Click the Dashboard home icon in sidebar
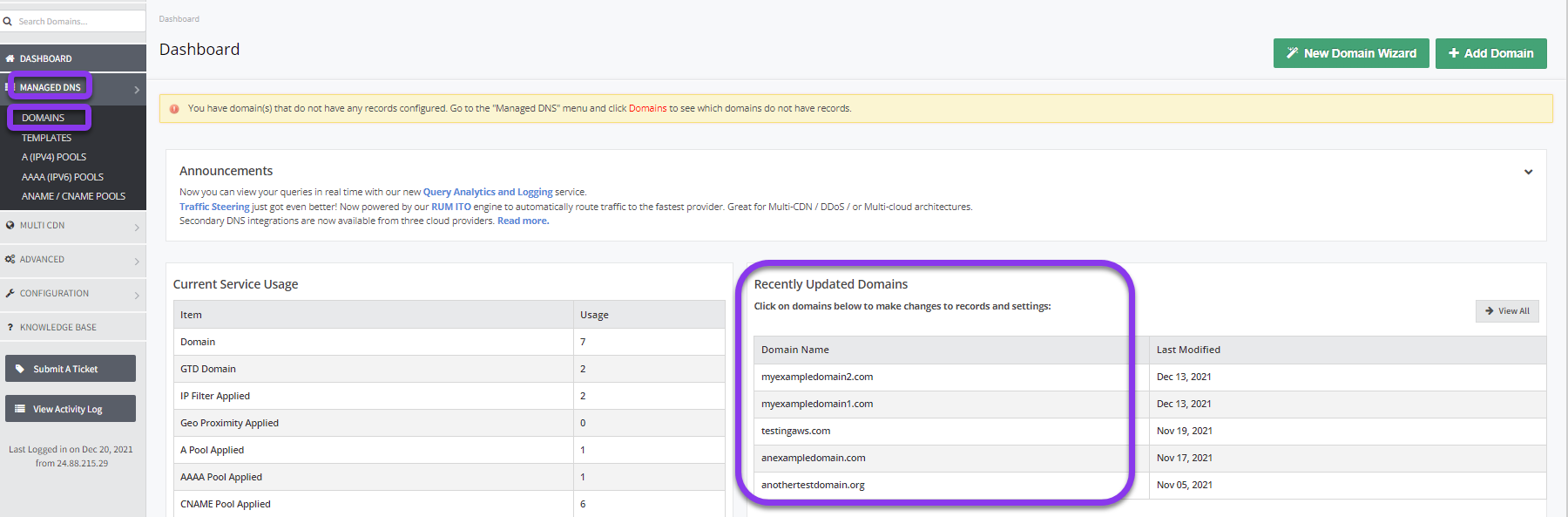Viewport: 1568px width, 517px height. point(10,58)
